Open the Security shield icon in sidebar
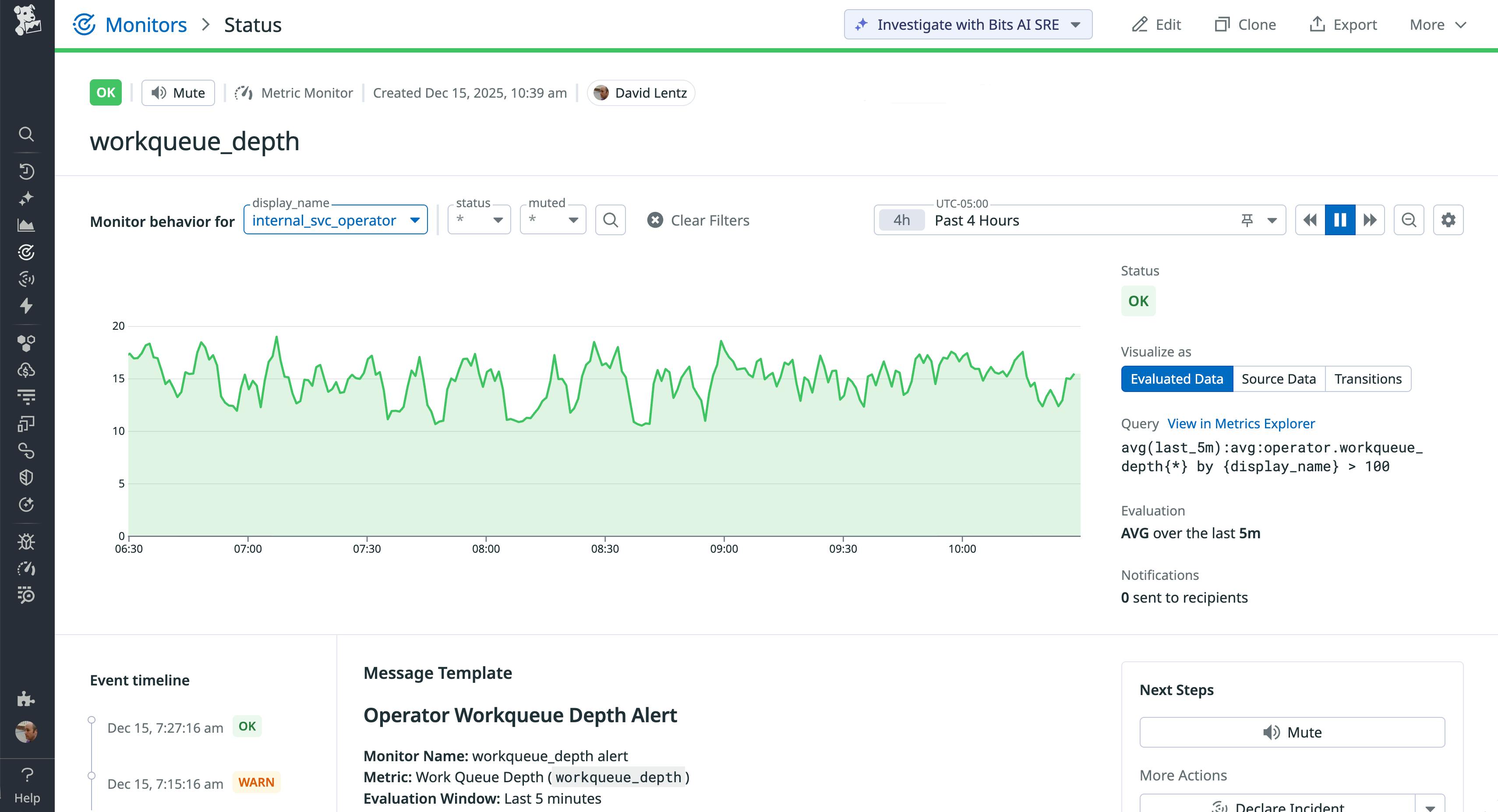Viewport: 1498px width, 812px height. pos(27,477)
